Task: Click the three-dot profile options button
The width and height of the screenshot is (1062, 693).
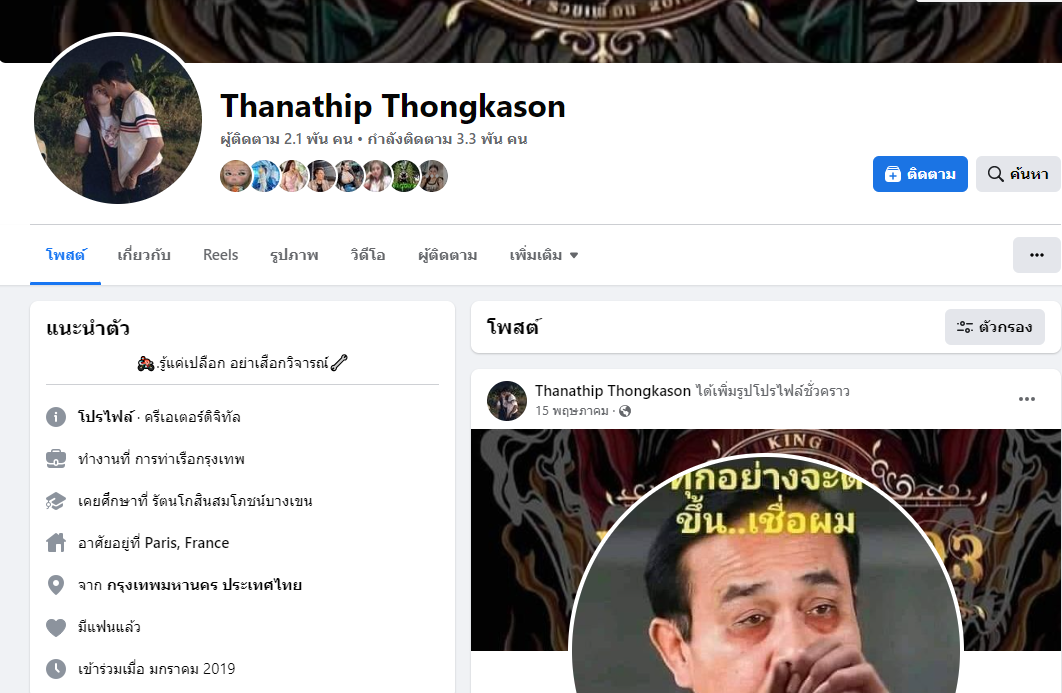Action: tap(1036, 255)
